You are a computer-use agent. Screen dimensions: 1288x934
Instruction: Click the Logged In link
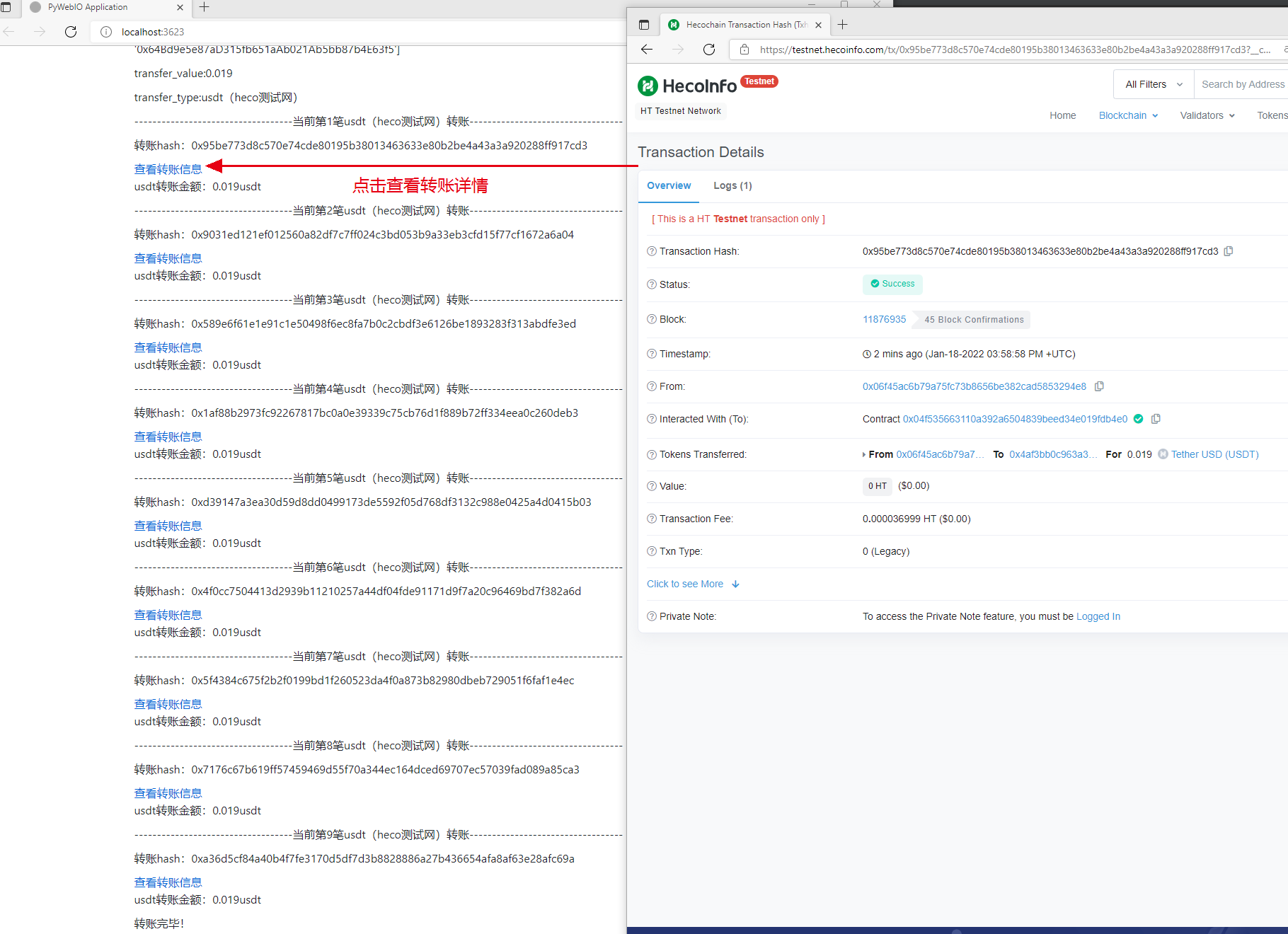[x=1098, y=616]
